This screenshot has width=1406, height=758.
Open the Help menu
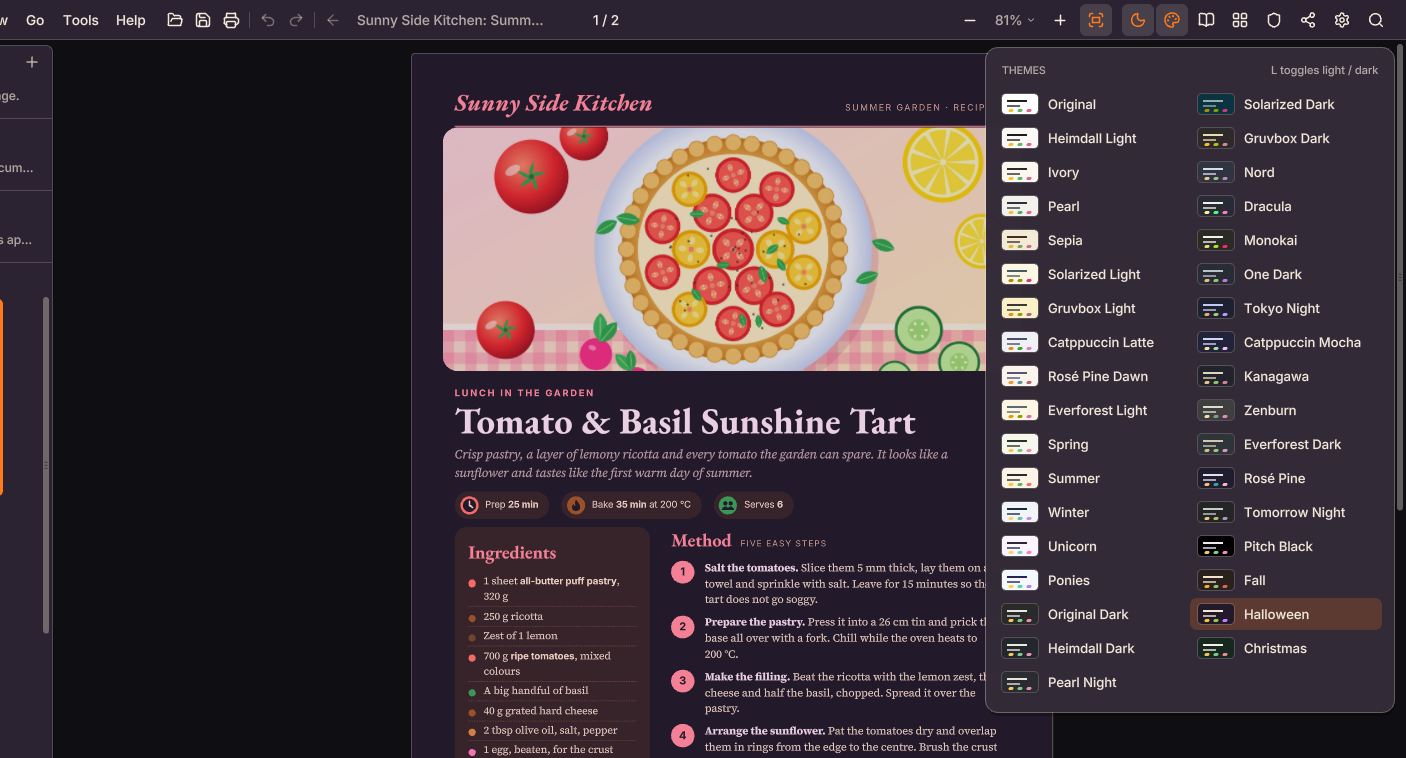coord(131,20)
